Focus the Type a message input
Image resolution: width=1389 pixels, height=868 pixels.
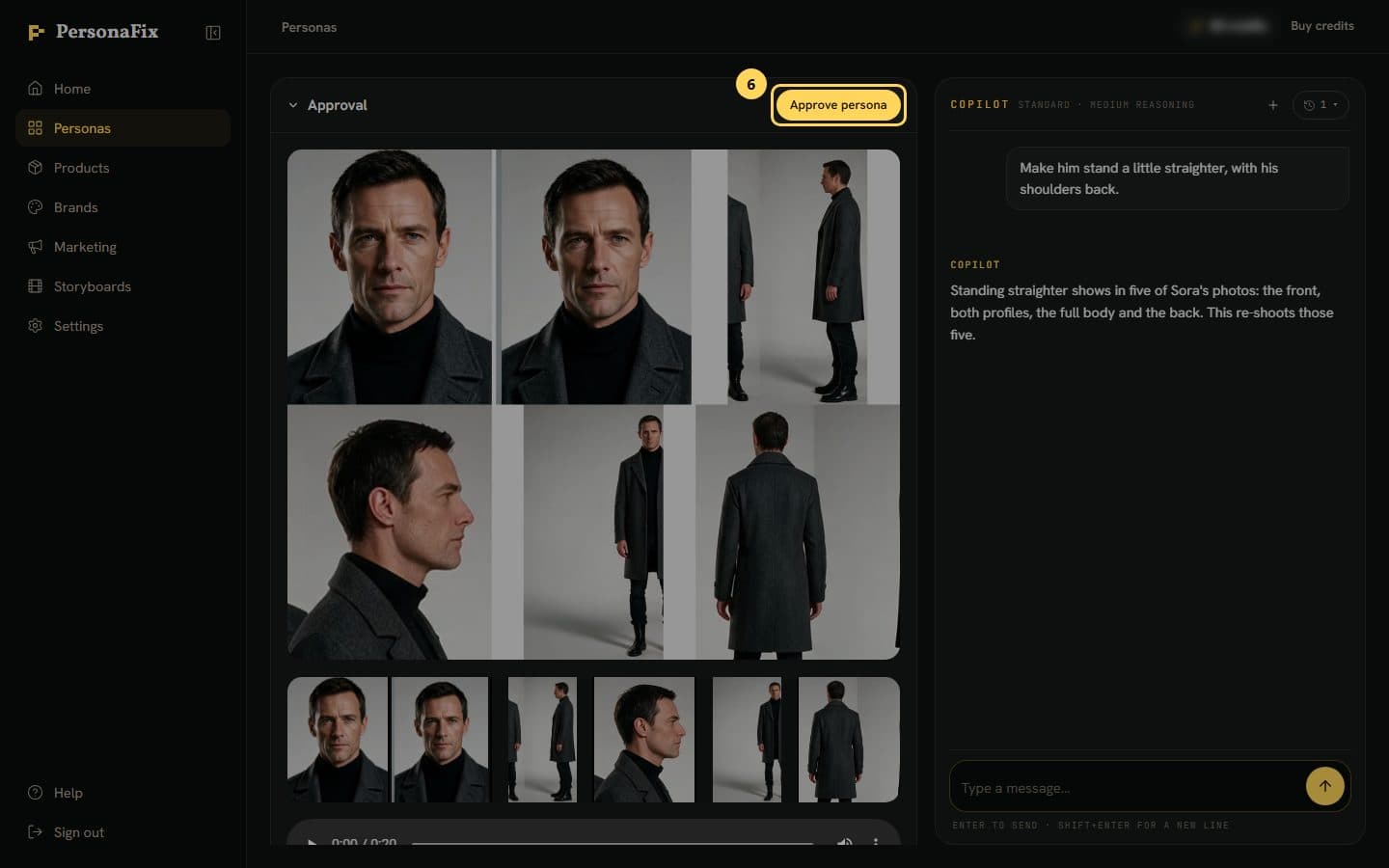tap(1127, 788)
